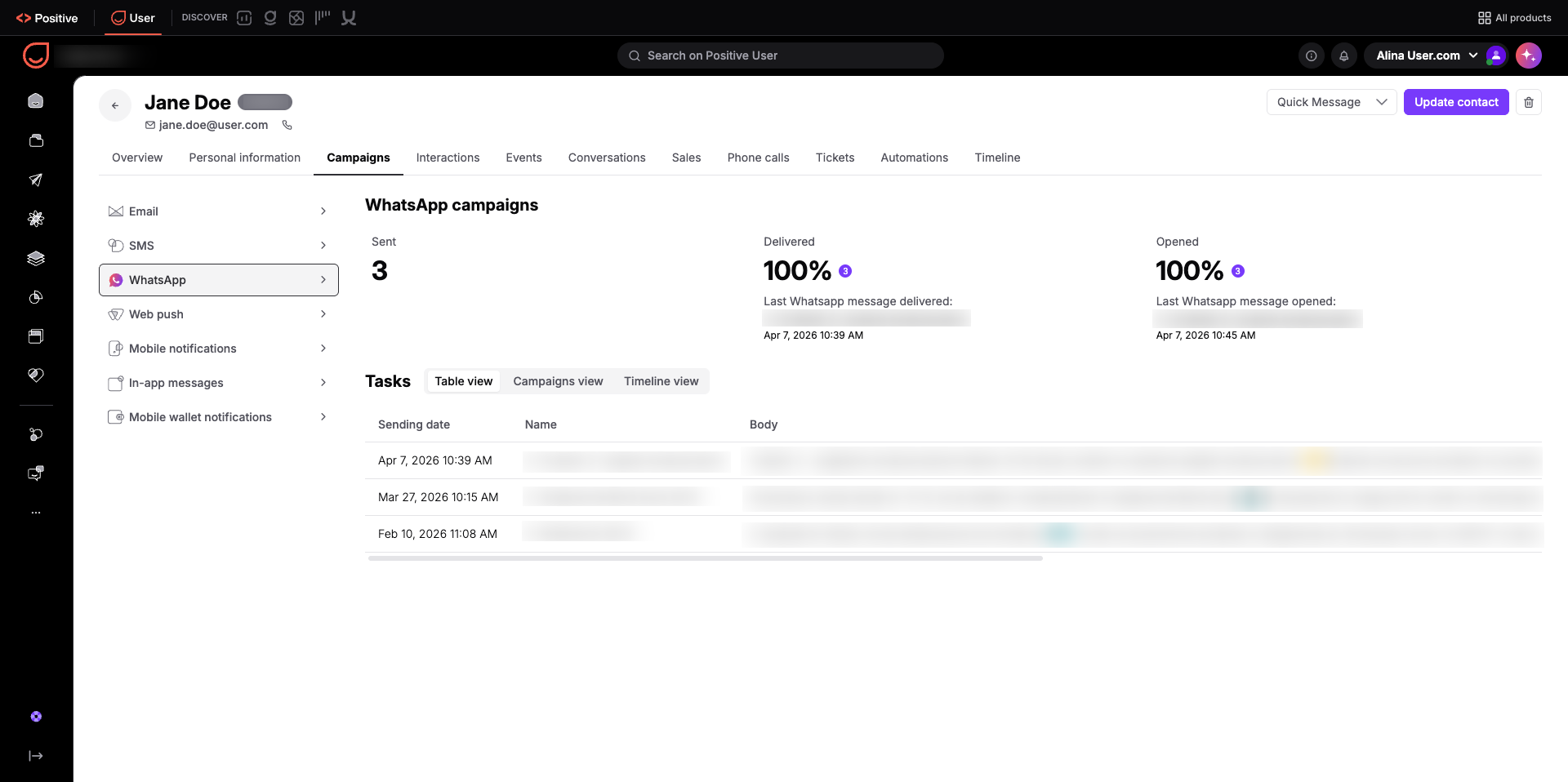Click the sidebar atom automation icon
The image size is (1568, 782).
pos(36,219)
